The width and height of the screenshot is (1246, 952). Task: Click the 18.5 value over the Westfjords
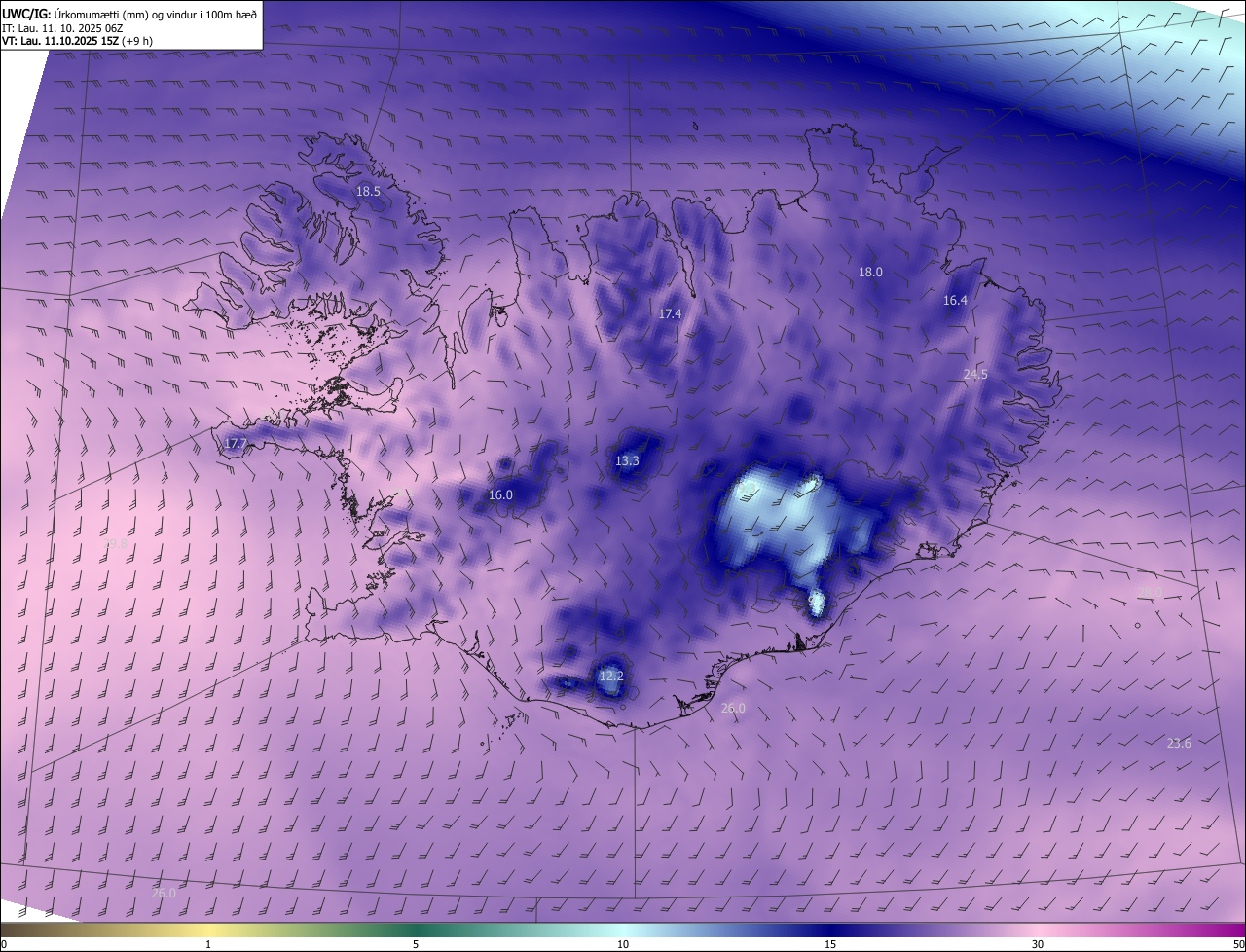point(368,192)
